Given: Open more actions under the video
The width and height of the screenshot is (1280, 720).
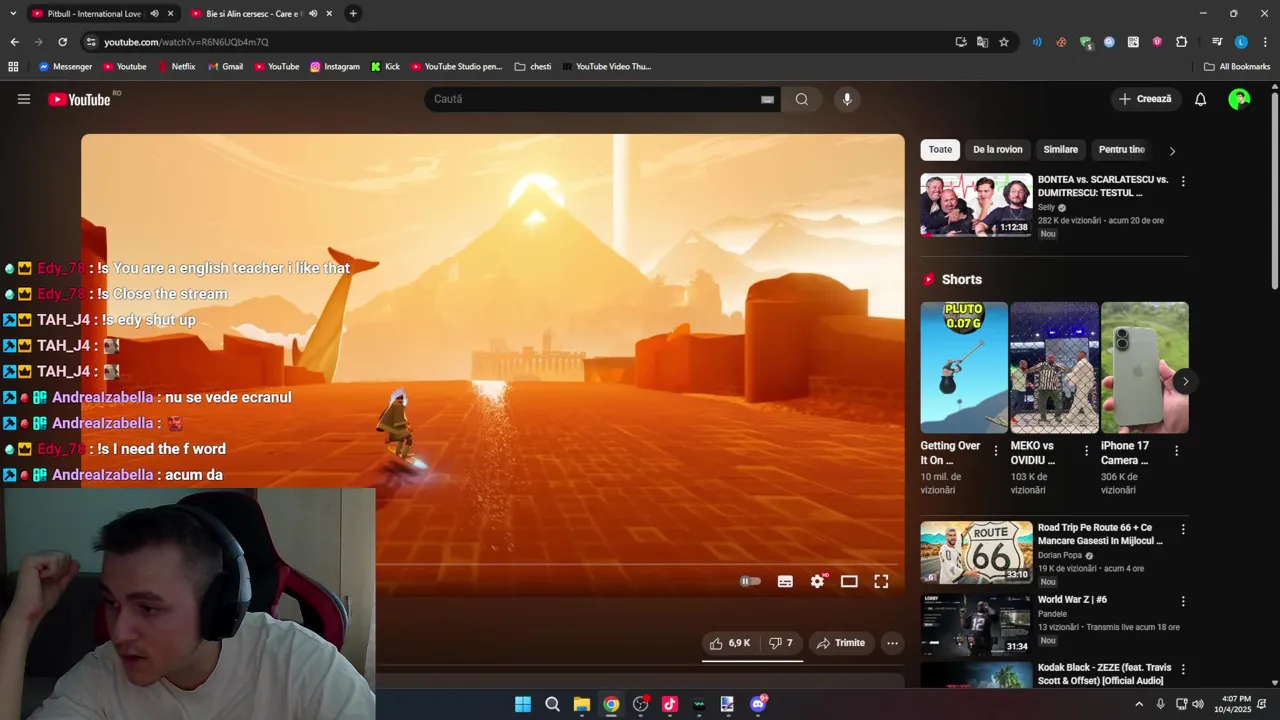Looking at the screenshot, I should [x=892, y=643].
